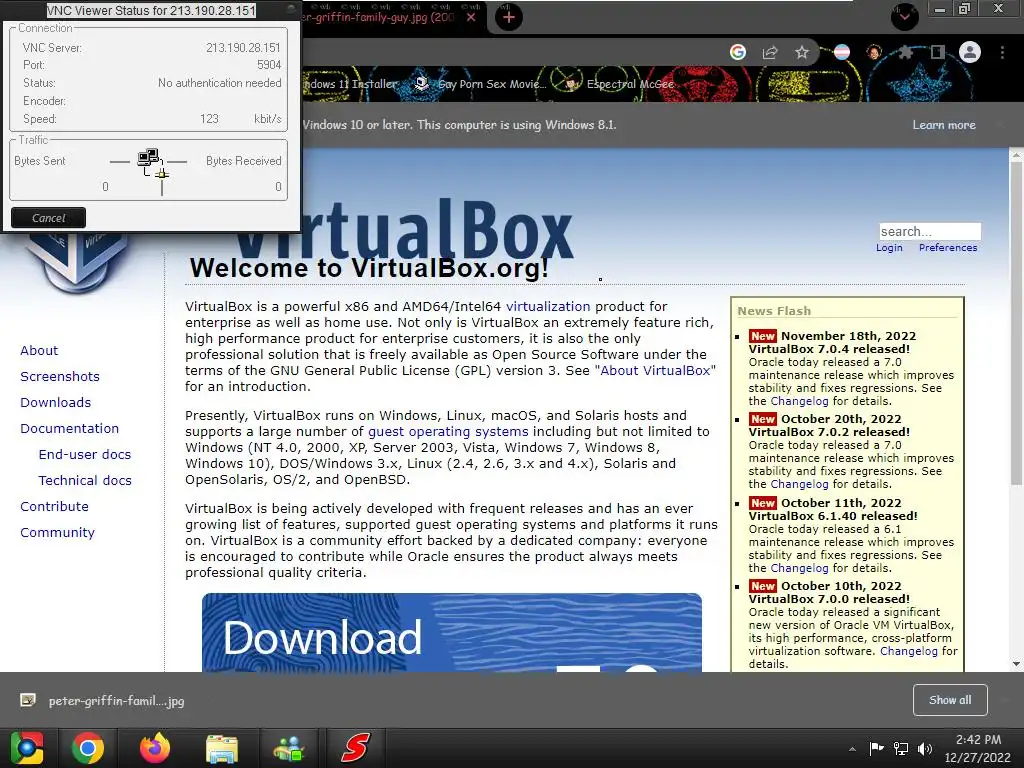Open the Community sidebar link

point(57,533)
